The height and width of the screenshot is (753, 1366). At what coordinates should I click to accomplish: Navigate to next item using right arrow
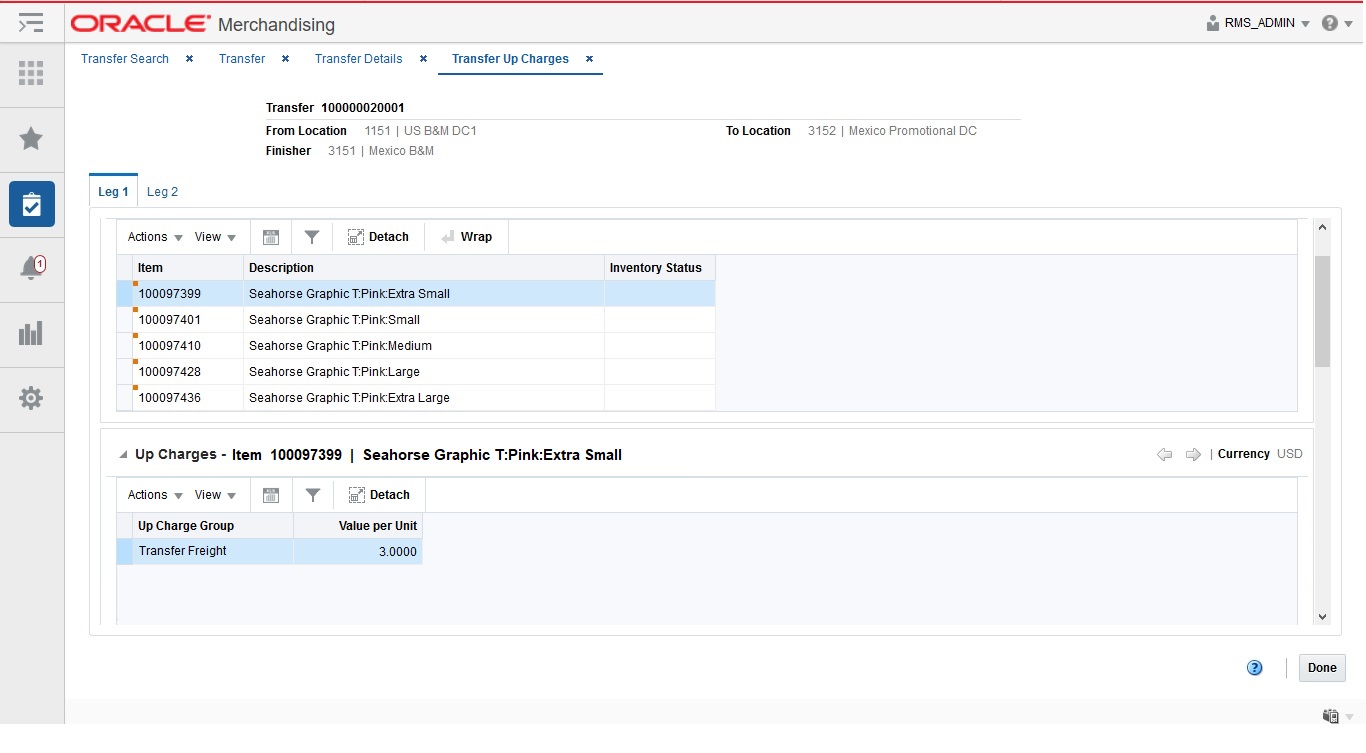(1194, 454)
